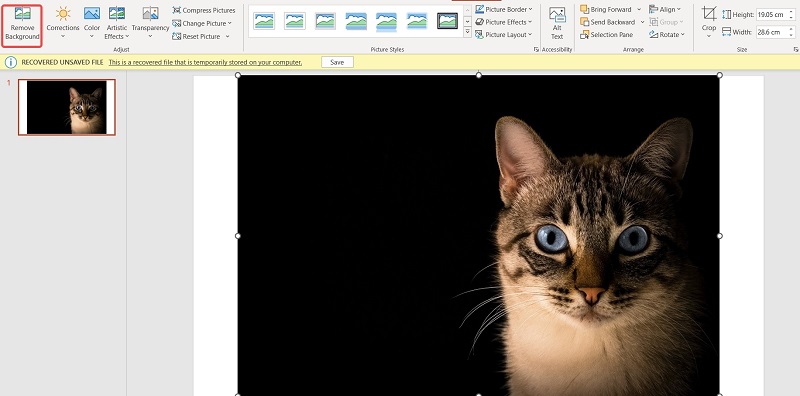This screenshot has width=800, height=396.
Task: Open Size dialog launcher
Action: click(x=795, y=50)
